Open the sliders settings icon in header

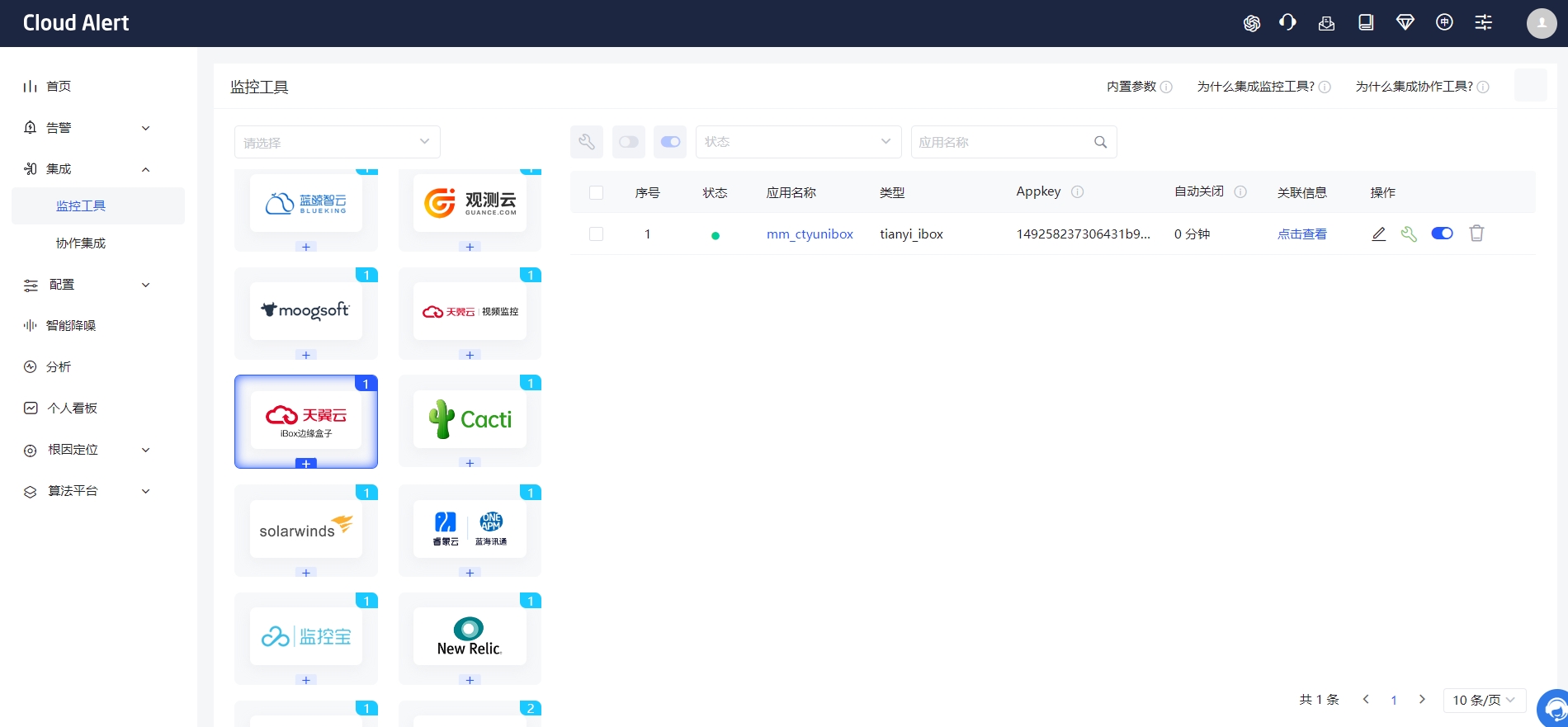1484,23
